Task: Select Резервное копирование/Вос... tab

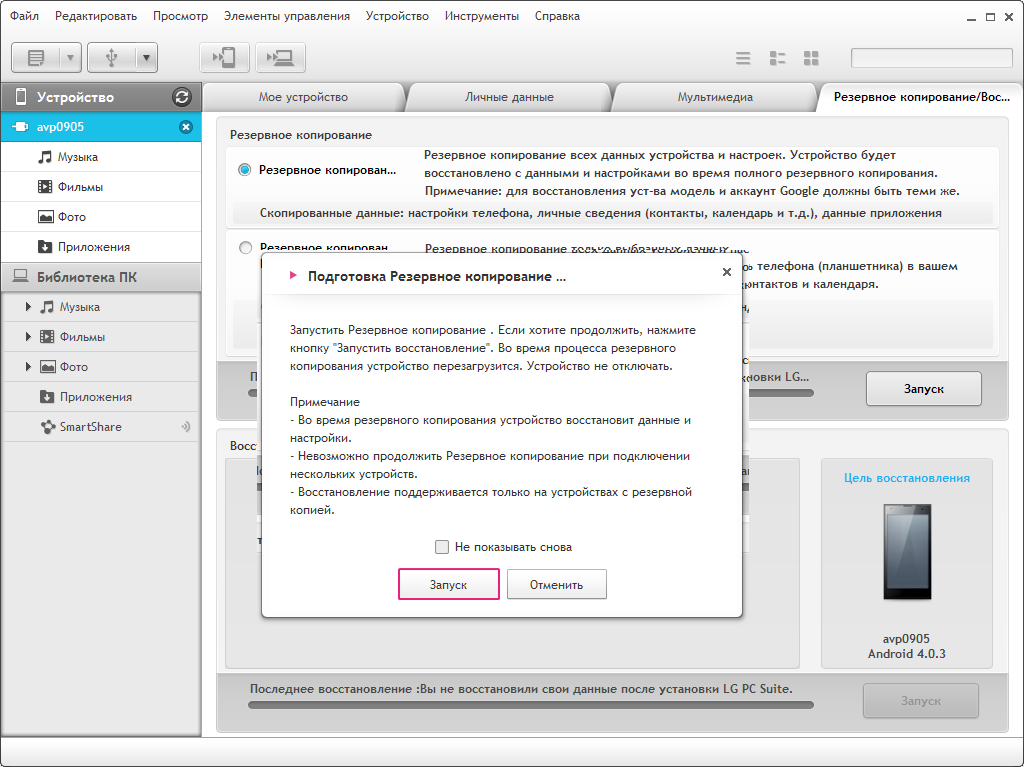Action: [921, 97]
